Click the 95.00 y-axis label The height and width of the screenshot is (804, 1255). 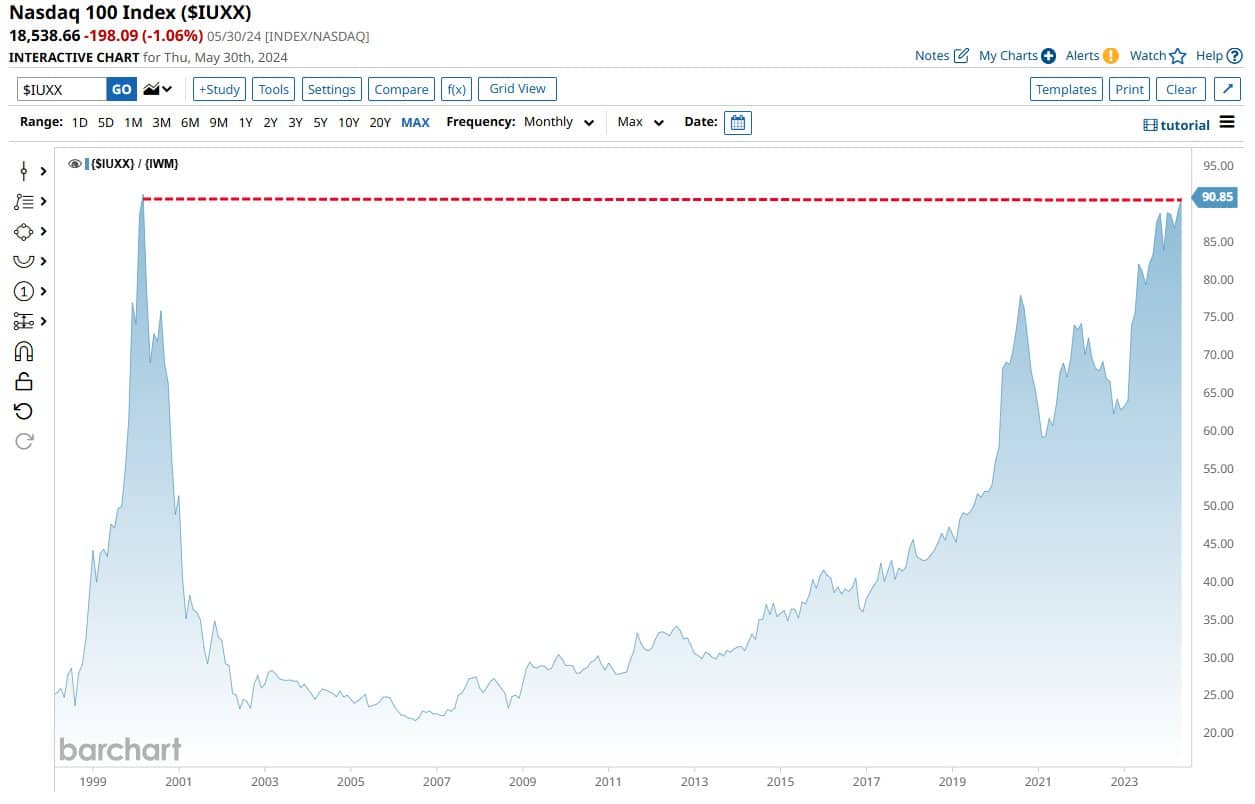click(x=1218, y=166)
